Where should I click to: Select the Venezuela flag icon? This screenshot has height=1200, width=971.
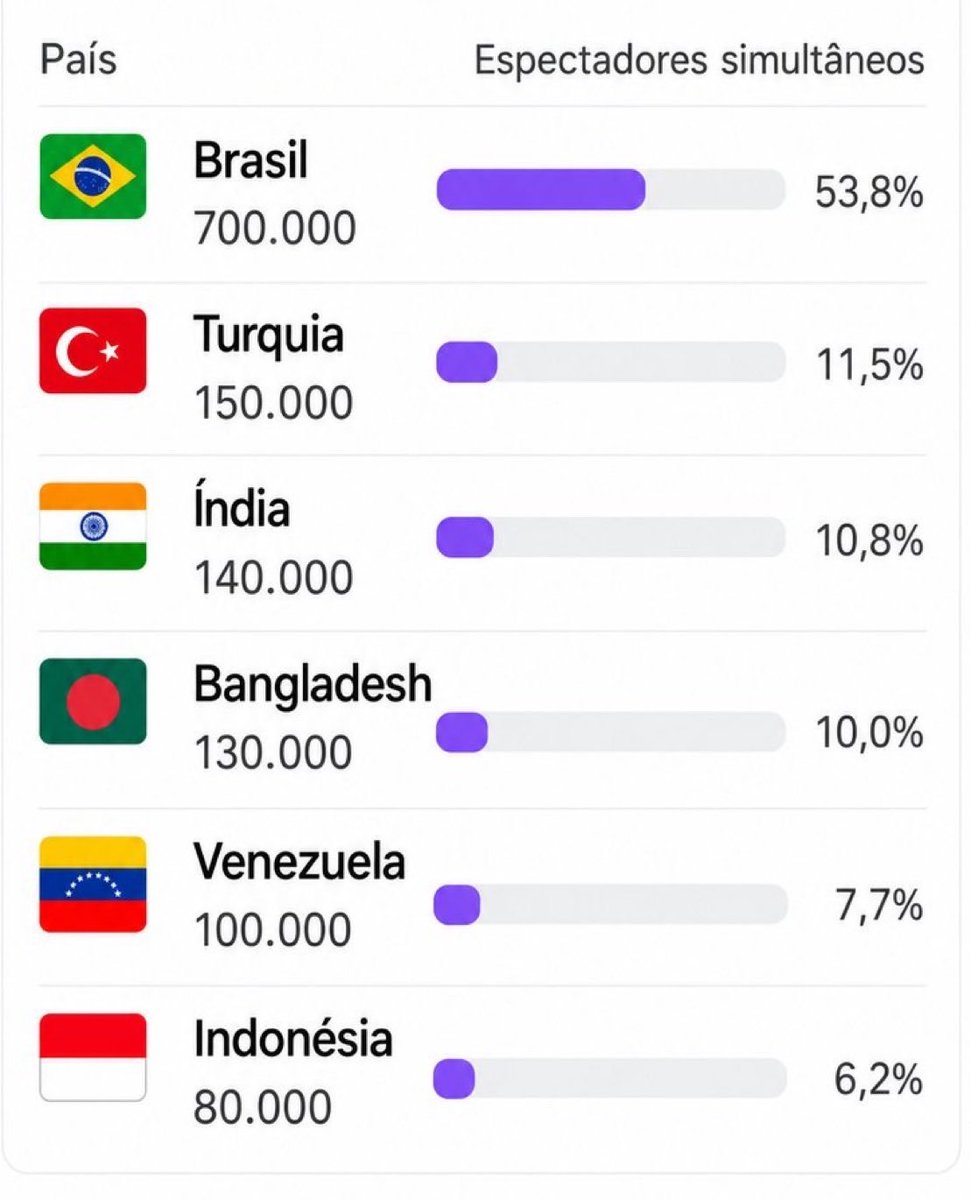(x=93, y=884)
